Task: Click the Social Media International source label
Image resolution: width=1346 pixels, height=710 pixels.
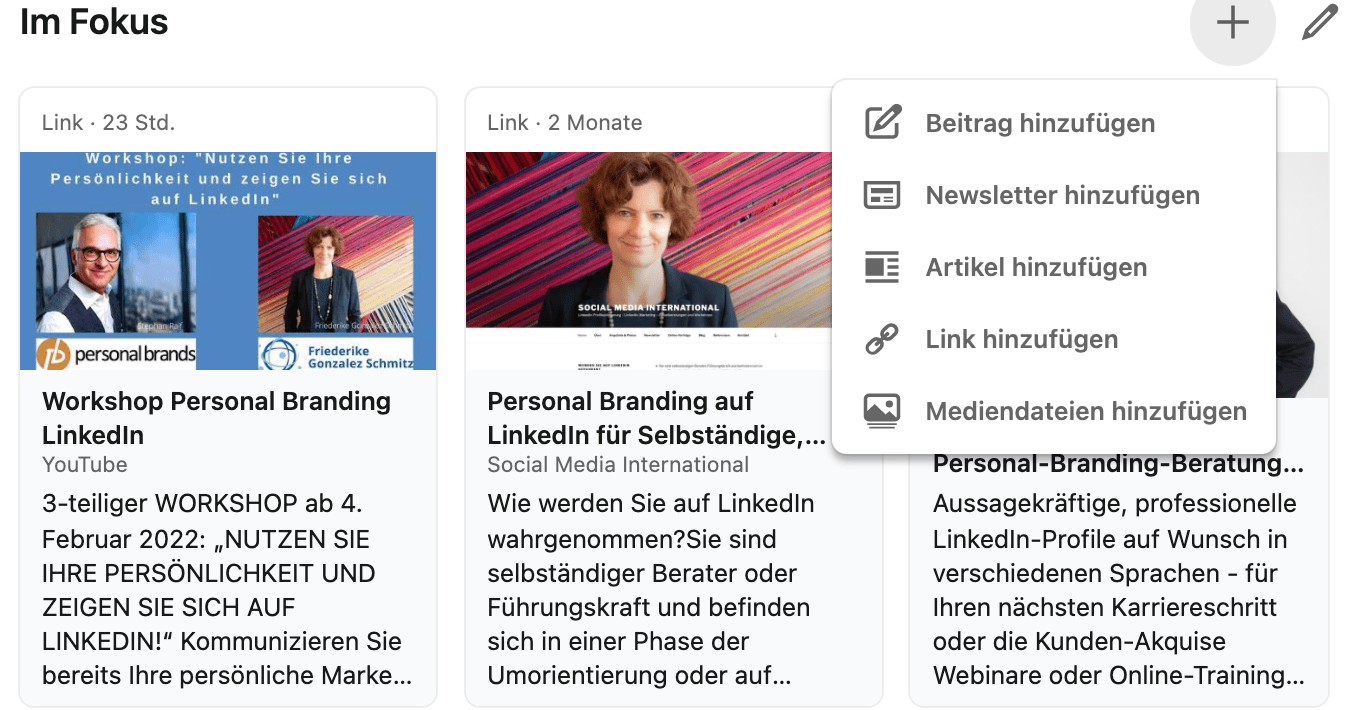Action: coord(618,465)
